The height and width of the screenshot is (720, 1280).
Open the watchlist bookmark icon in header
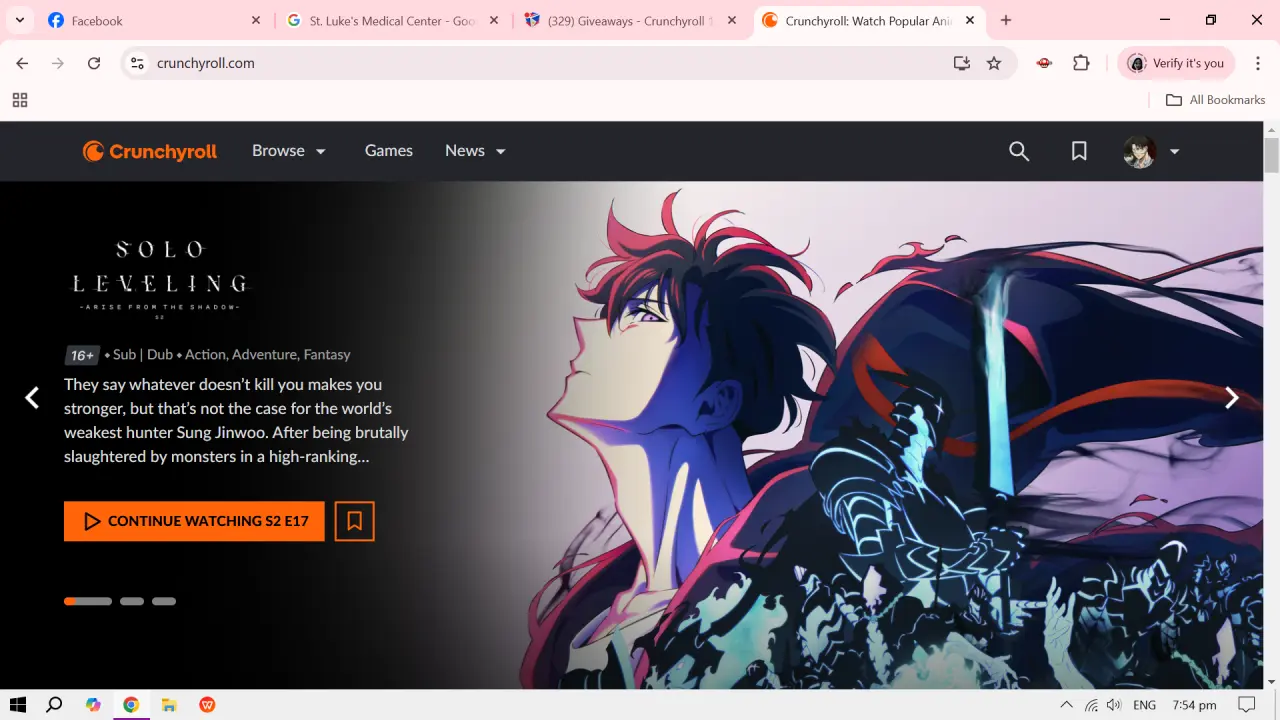click(1079, 151)
